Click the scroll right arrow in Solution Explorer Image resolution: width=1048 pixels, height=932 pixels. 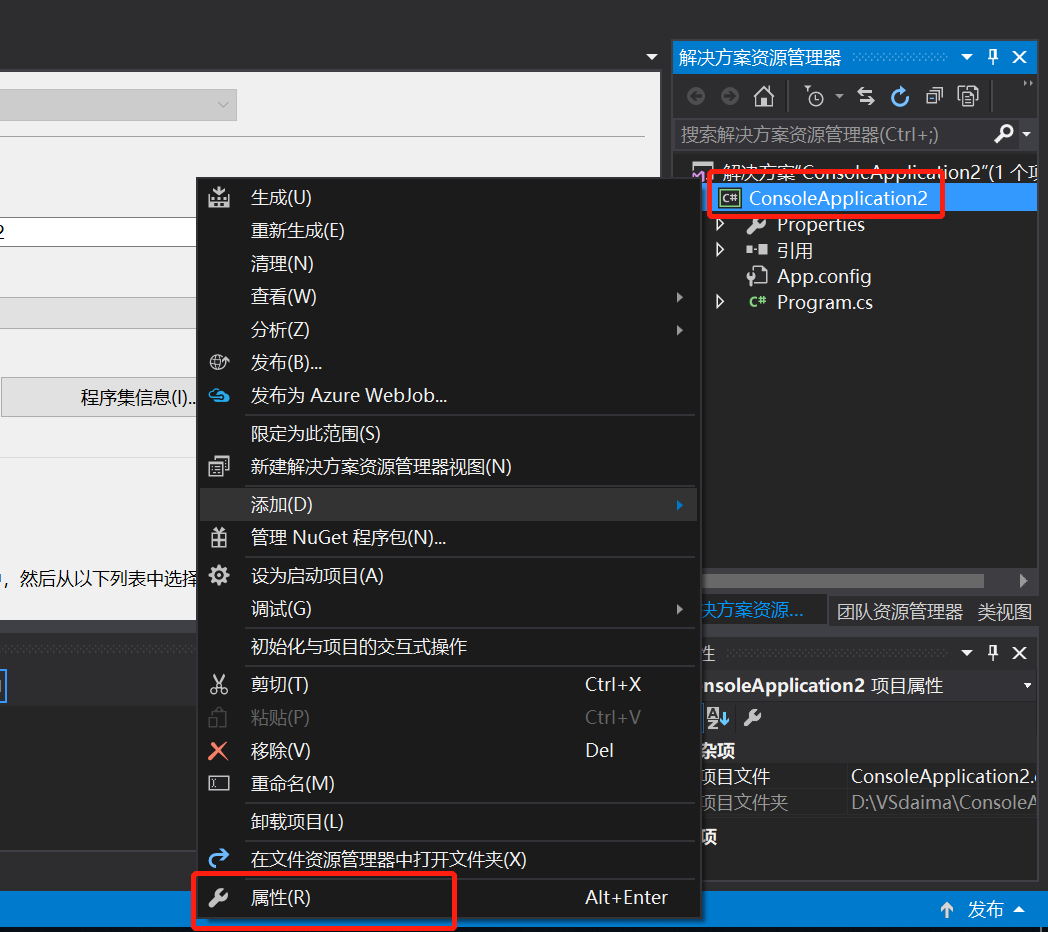[x=1023, y=580]
